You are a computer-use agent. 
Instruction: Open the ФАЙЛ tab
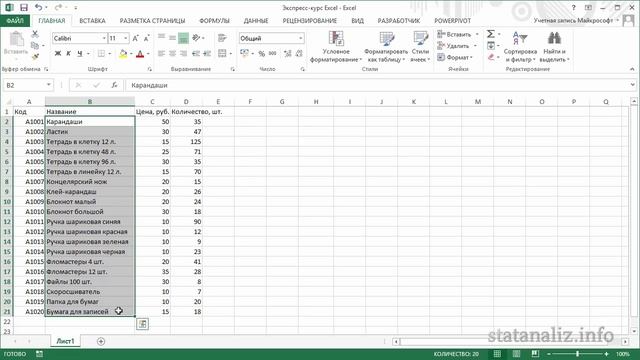point(15,20)
